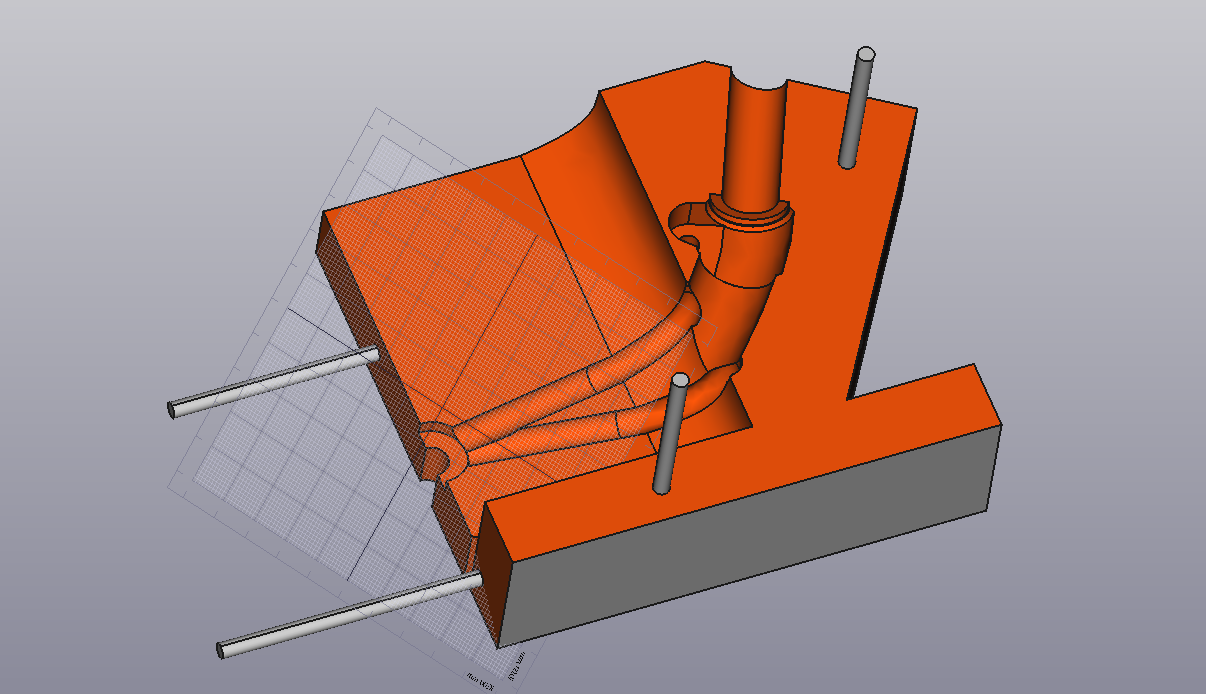This screenshot has width=1206, height=694.
Task: Click the grid dimension label at the bottom
Action: [480, 677]
